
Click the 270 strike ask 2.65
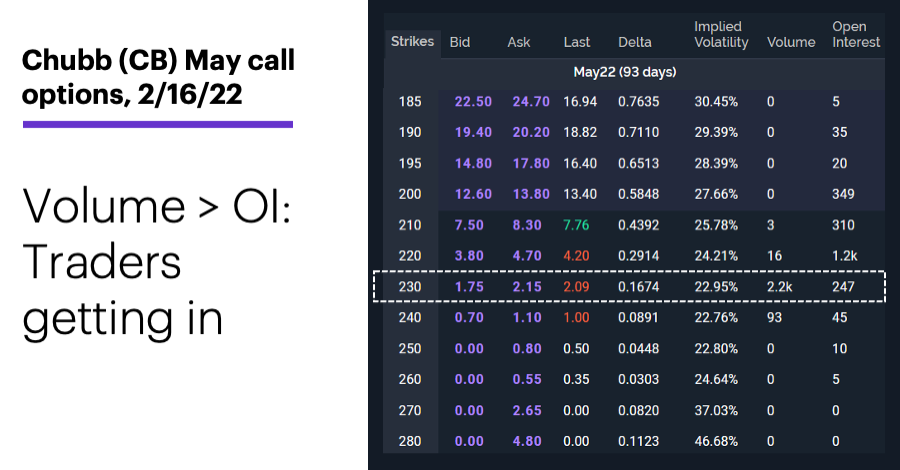coord(527,410)
